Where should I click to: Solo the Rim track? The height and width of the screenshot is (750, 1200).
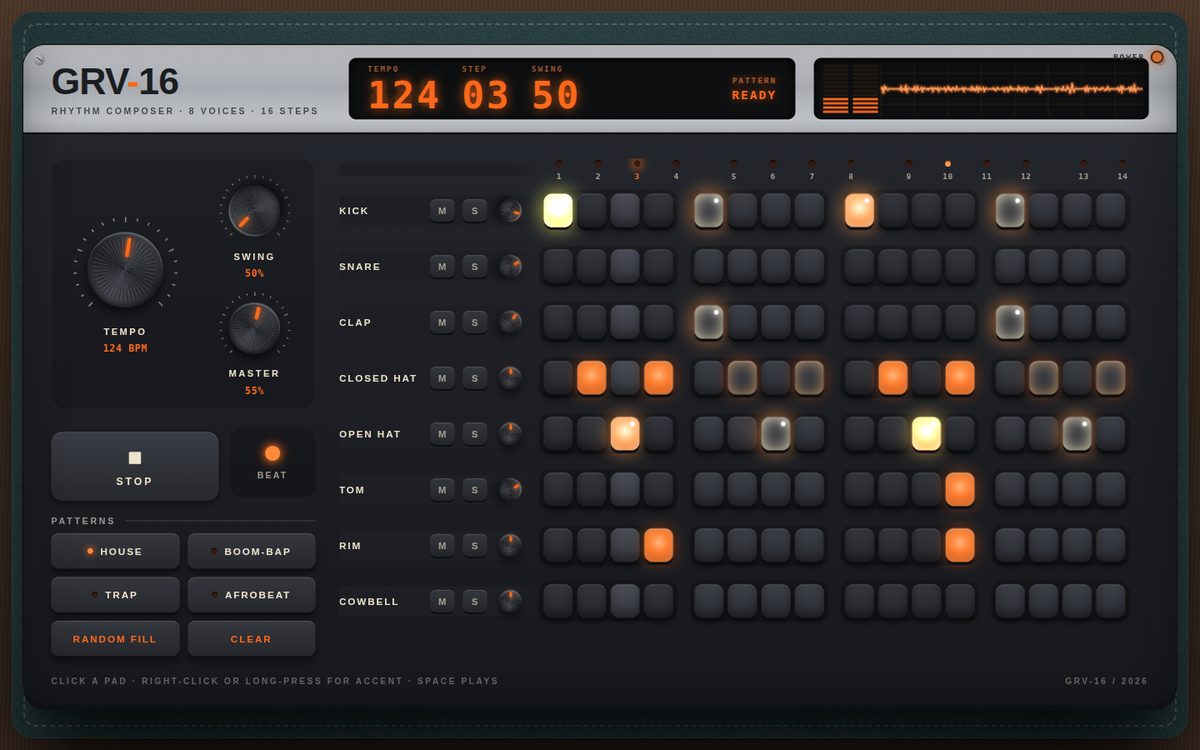point(475,545)
